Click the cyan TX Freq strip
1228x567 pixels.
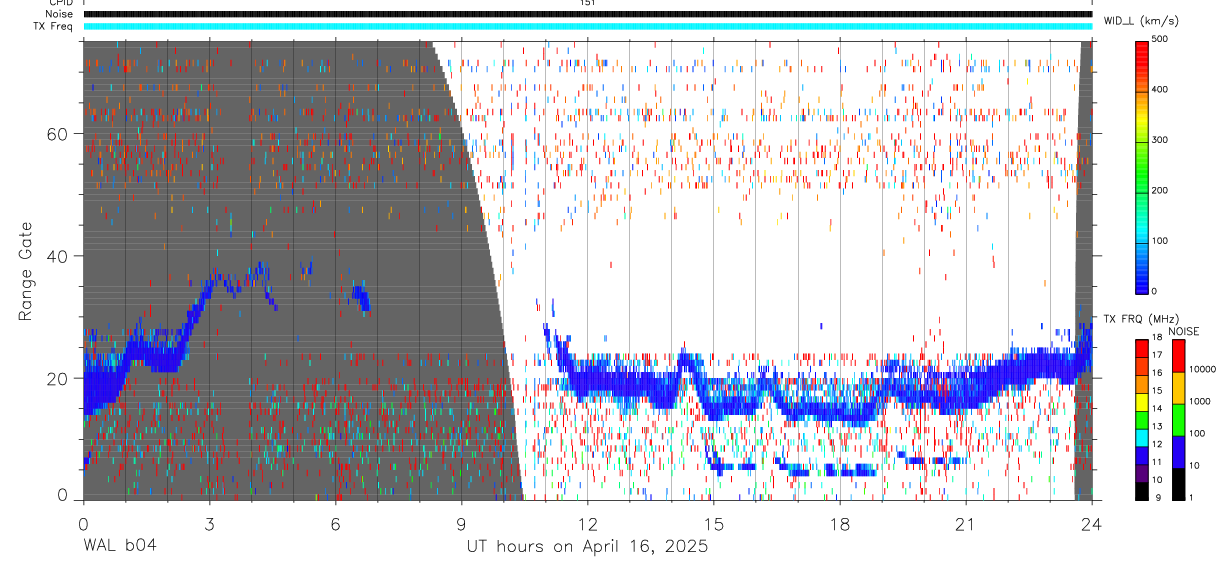(x=587, y=25)
